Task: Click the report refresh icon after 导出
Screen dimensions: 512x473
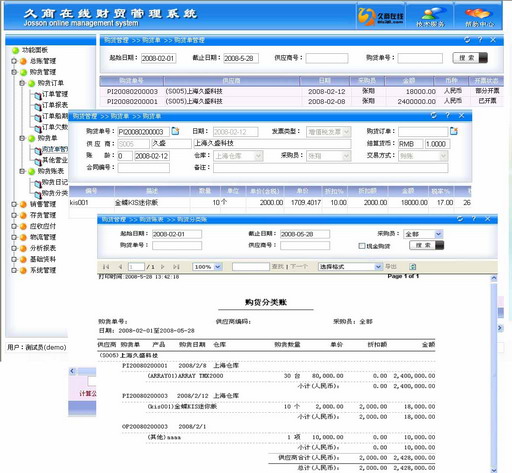Action: 413,267
